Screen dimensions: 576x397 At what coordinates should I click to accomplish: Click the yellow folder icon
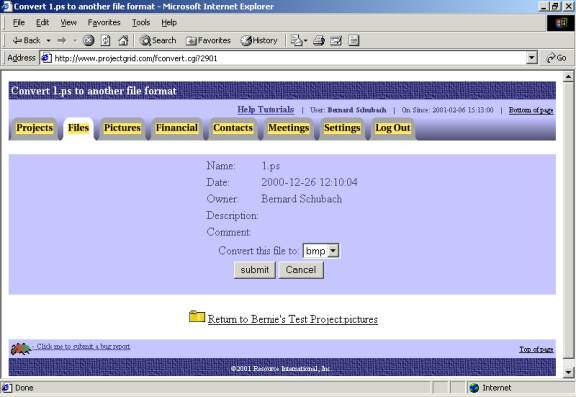click(197, 316)
